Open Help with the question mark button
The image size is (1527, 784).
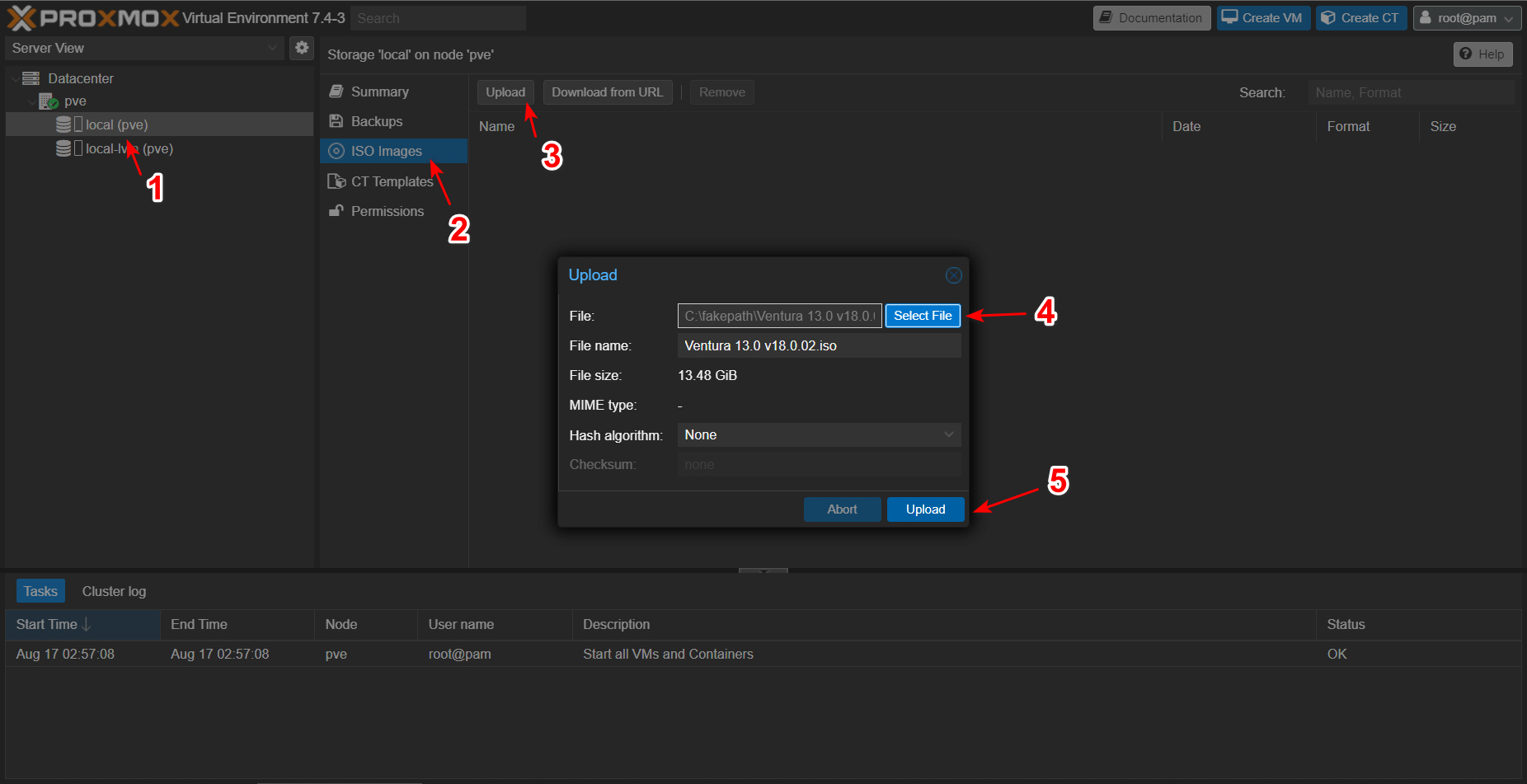[x=1482, y=54]
